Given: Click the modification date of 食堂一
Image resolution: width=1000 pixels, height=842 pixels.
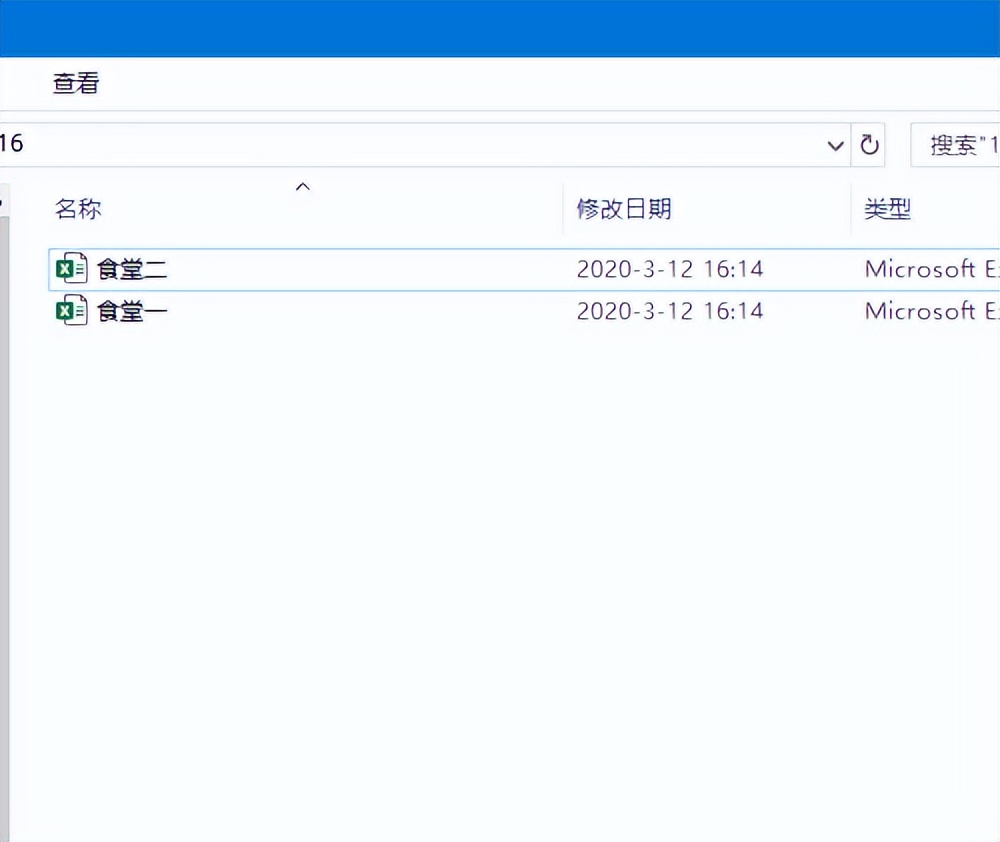Looking at the screenshot, I should pyautogui.click(x=670, y=310).
